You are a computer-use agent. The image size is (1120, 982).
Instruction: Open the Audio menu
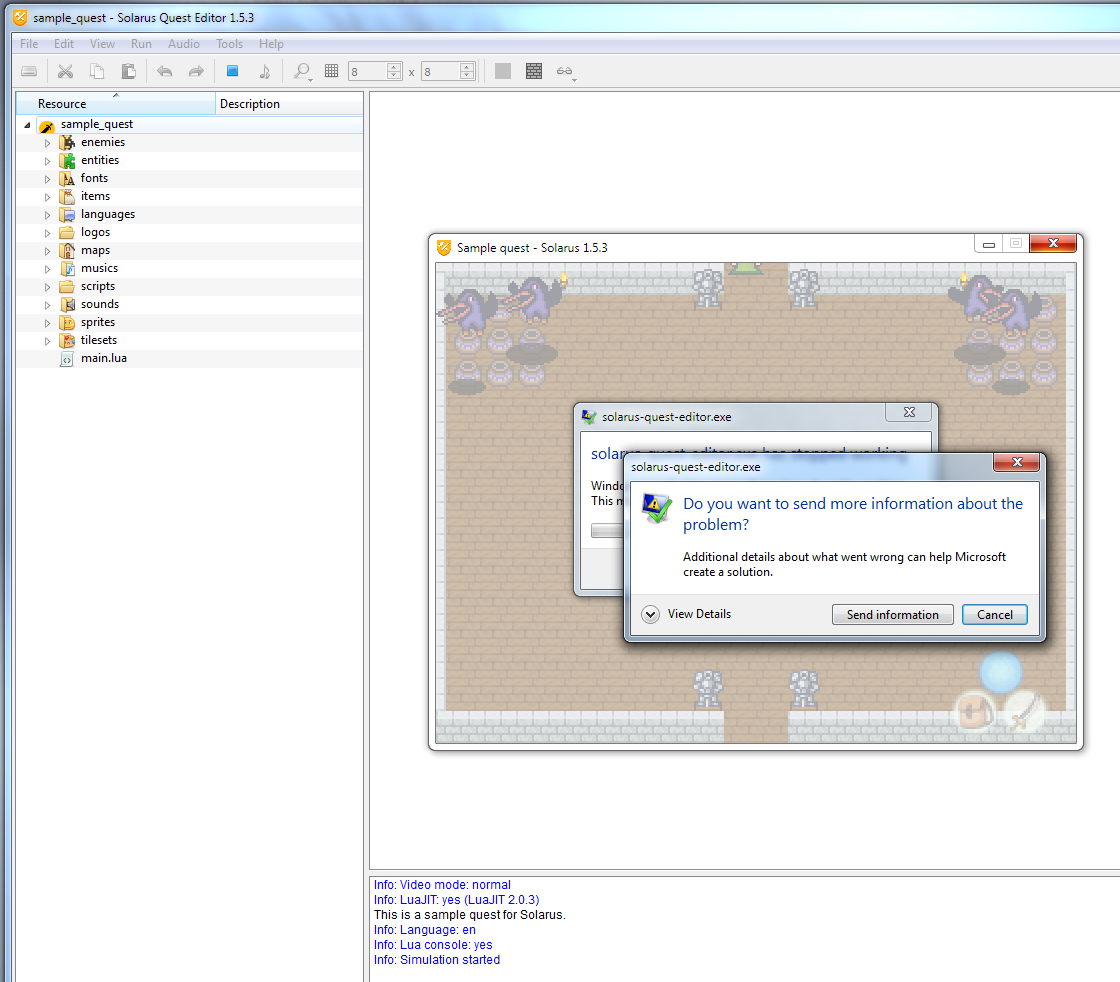click(184, 44)
